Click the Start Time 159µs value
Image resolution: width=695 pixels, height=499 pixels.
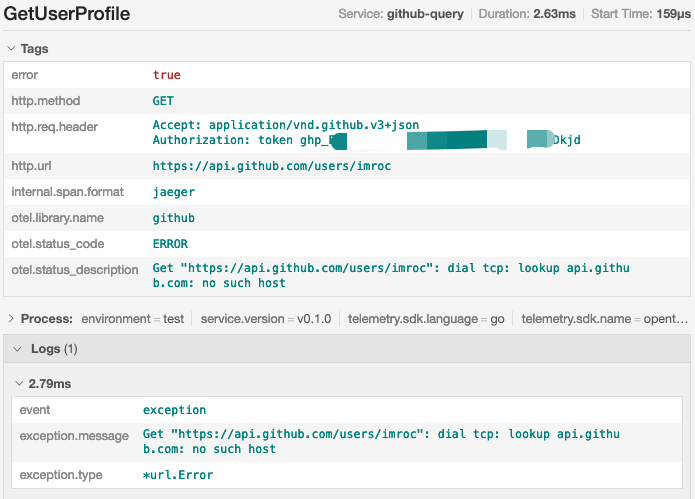tap(668, 16)
